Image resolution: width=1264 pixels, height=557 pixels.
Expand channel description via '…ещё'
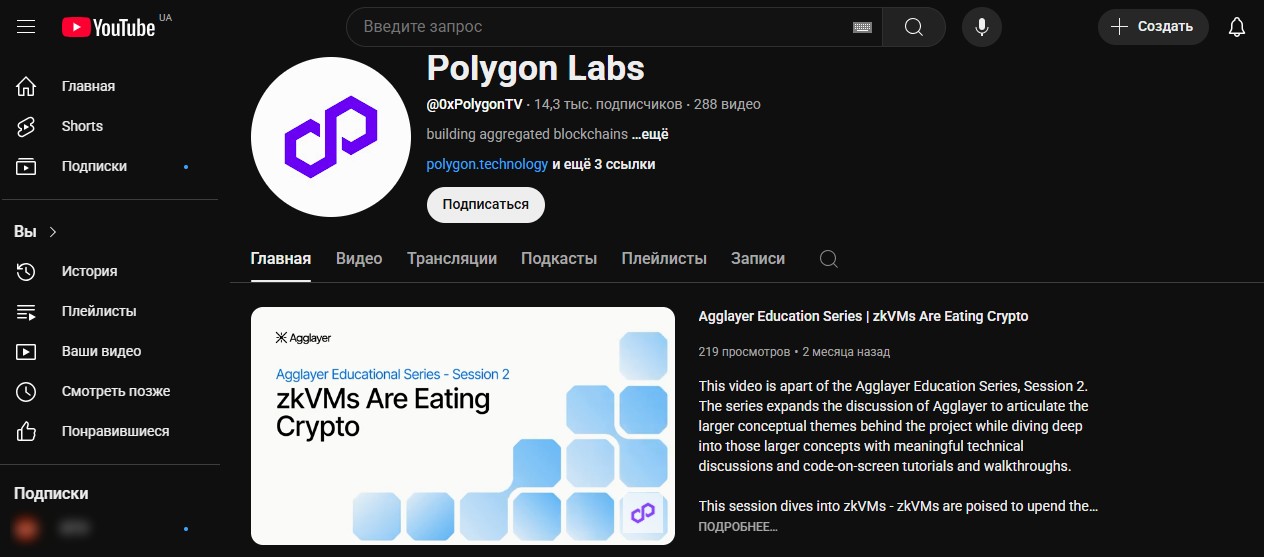(650, 134)
